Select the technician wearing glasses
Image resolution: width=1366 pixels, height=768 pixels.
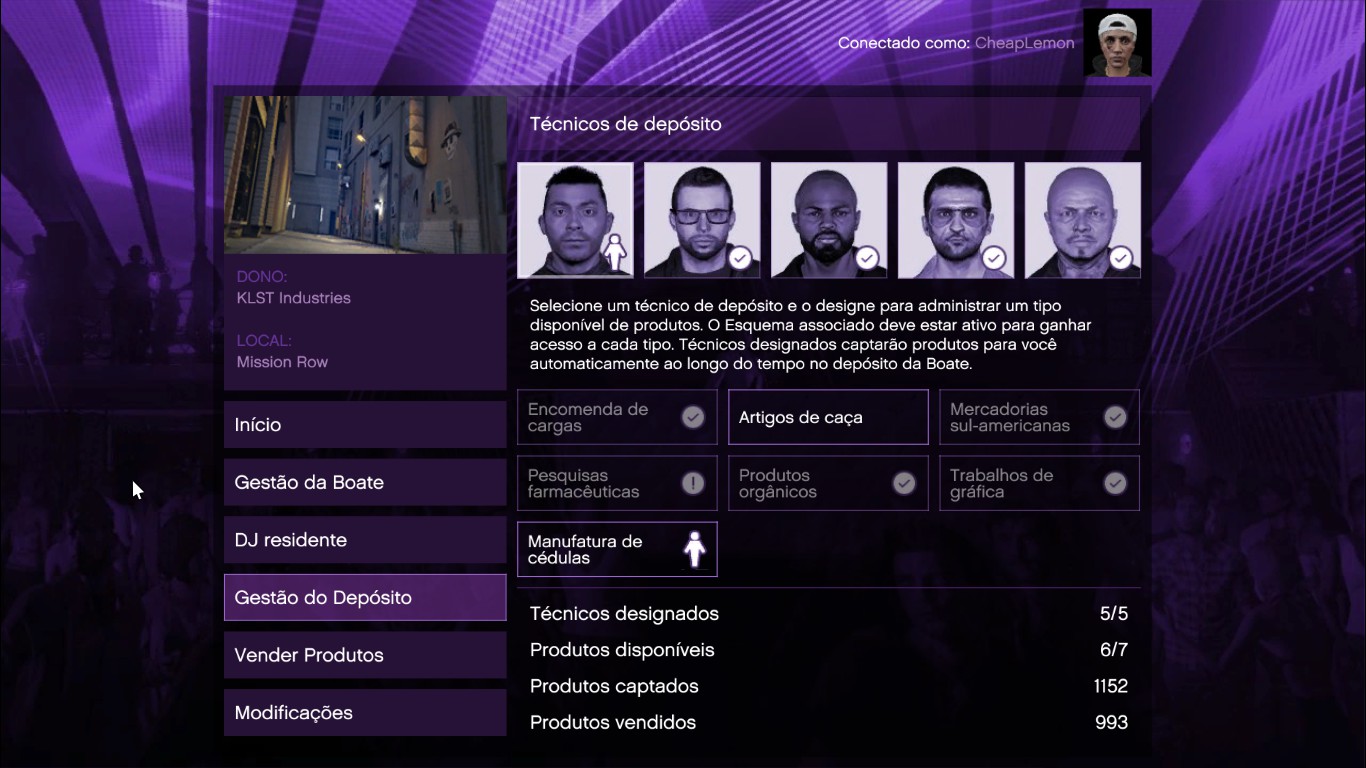pos(702,220)
